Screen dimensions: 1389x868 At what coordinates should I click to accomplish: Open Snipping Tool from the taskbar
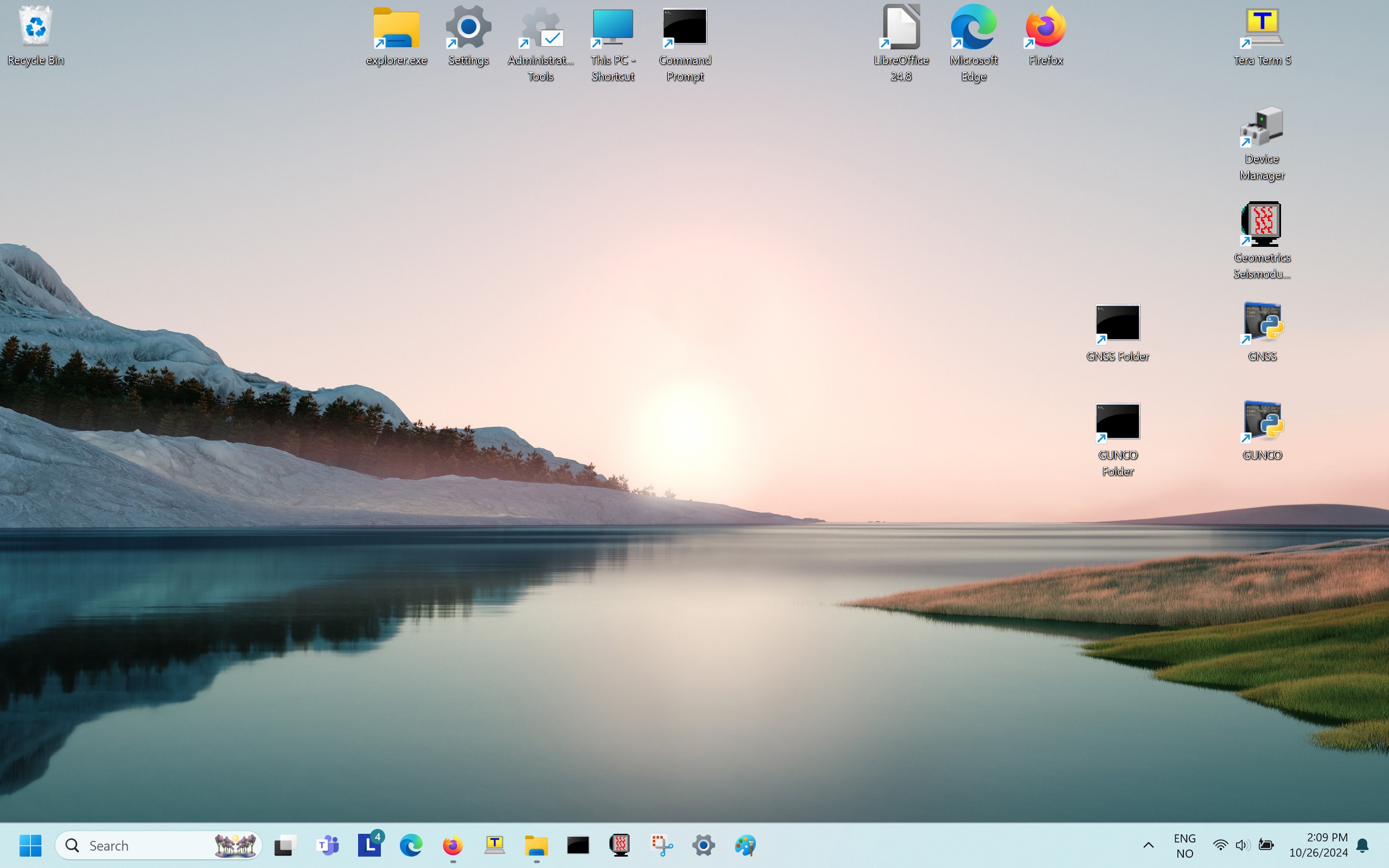(x=662, y=845)
